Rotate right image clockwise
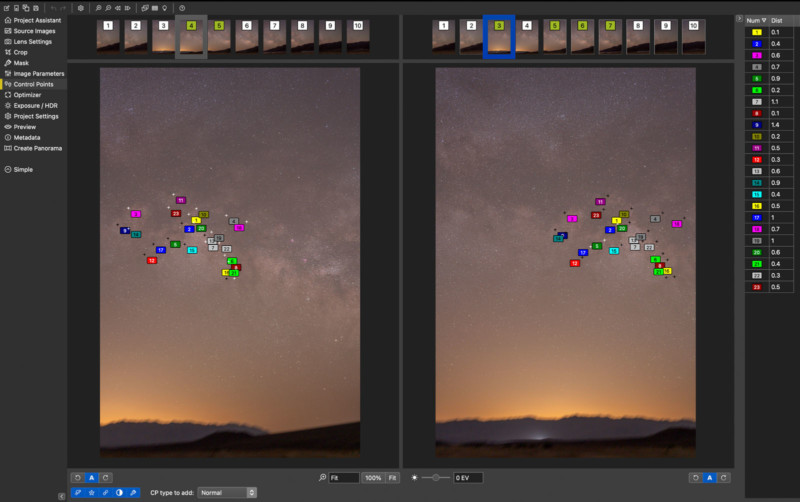800x502 pixels. 723,478
